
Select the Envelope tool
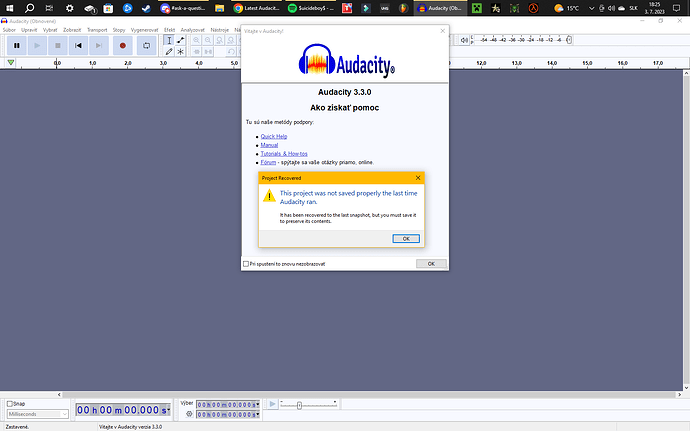180,40
